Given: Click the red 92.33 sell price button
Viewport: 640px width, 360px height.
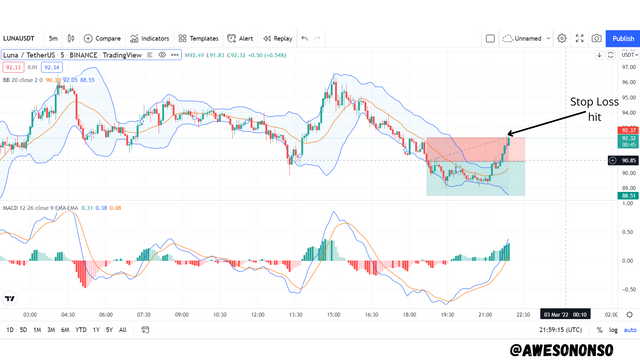Looking at the screenshot, I should pyautogui.click(x=13, y=67).
